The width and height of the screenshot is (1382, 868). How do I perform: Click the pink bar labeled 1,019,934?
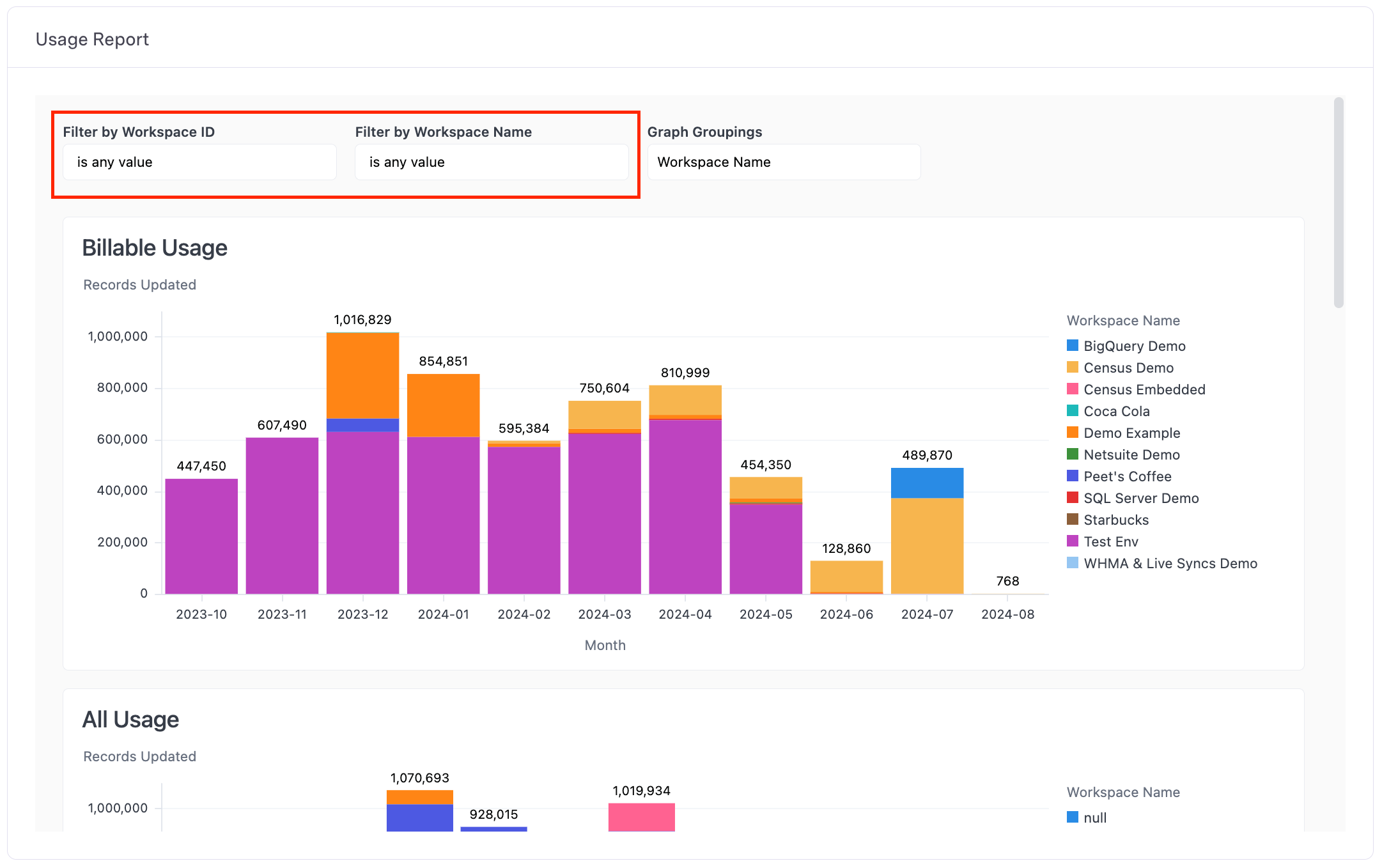pos(641,817)
